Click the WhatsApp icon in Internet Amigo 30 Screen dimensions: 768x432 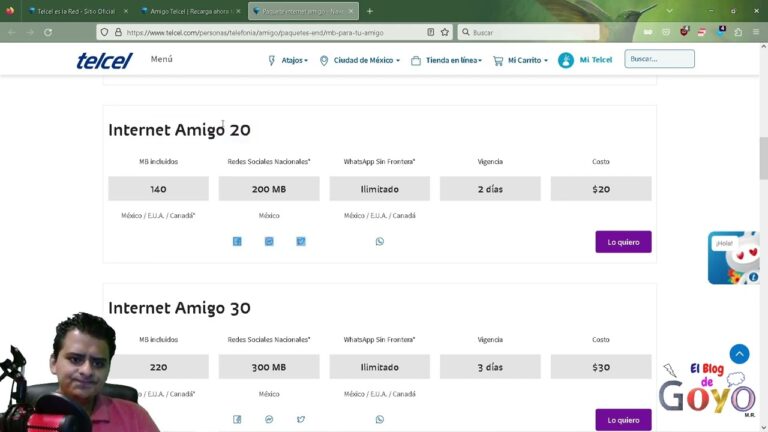coord(380,419)
